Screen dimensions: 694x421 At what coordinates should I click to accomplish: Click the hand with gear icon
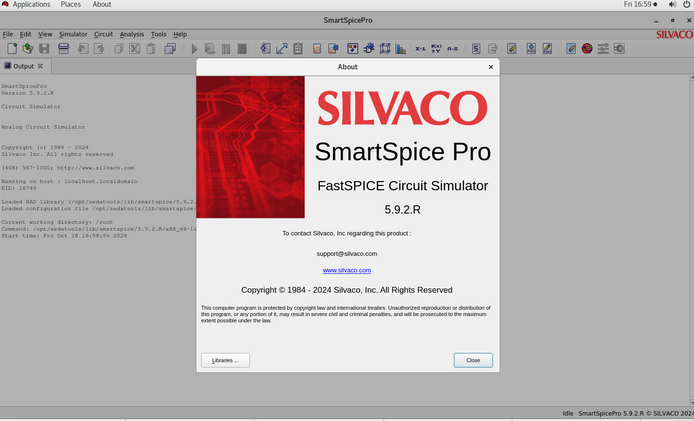369,49
